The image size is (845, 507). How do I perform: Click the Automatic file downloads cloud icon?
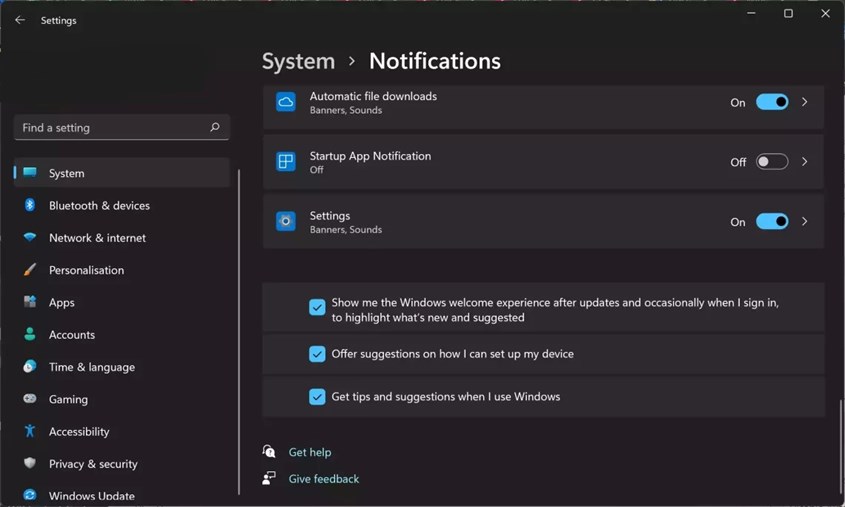coord(286,102)
